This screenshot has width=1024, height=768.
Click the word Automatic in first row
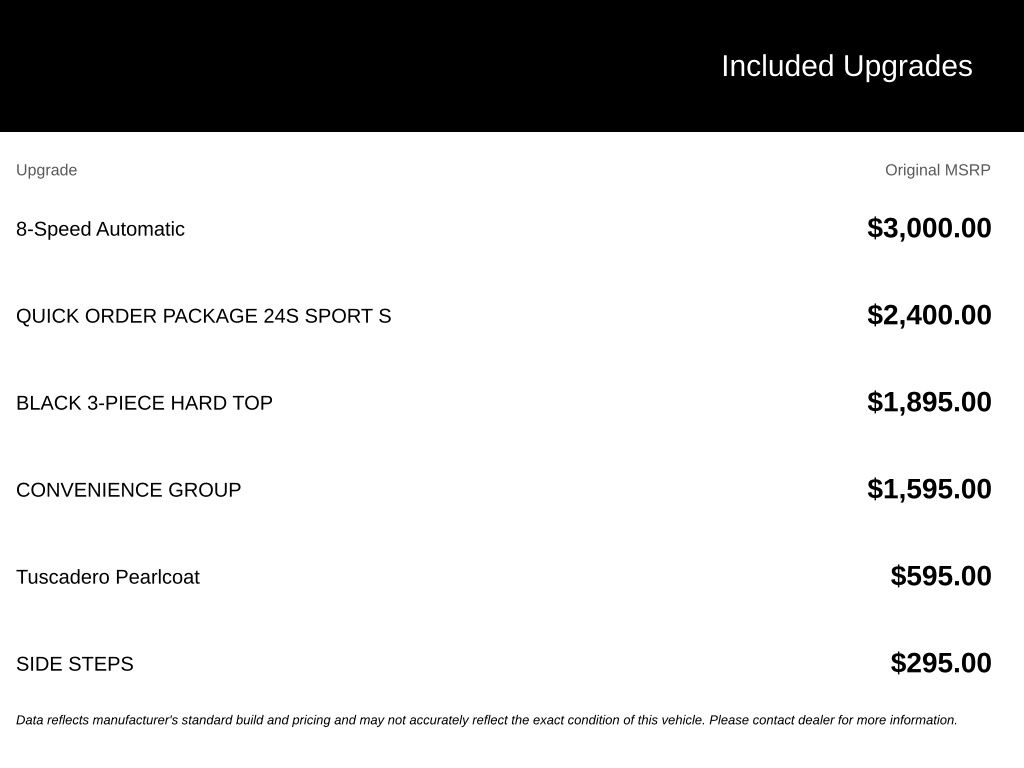pos(140,229)
